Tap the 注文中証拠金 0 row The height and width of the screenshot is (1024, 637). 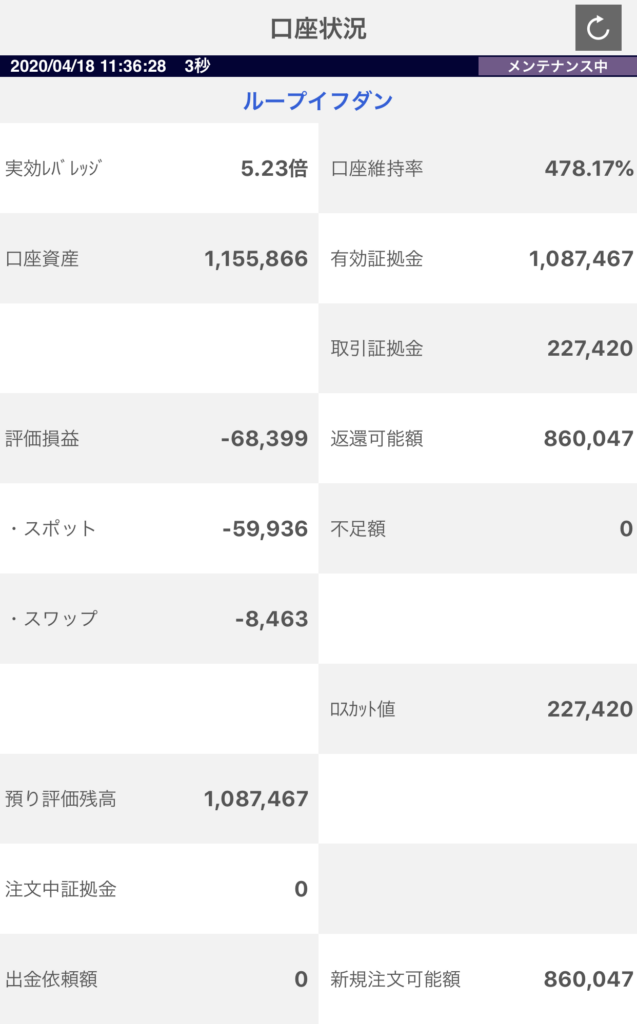click(159, 889)
